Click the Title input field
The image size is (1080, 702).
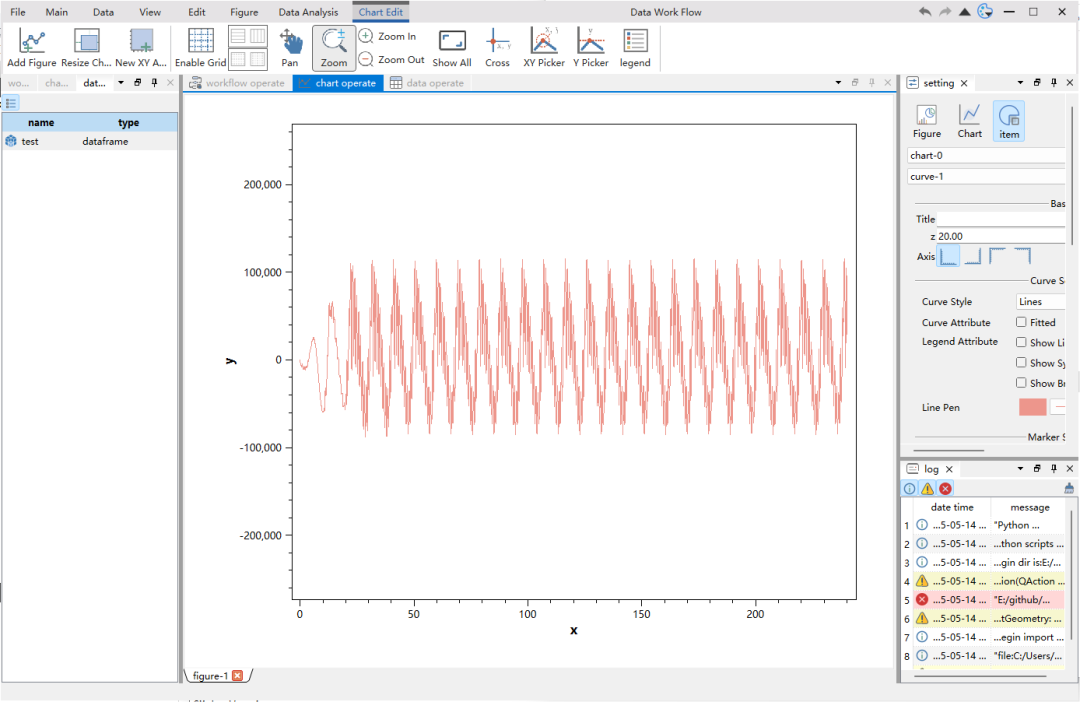(1000, 219)
